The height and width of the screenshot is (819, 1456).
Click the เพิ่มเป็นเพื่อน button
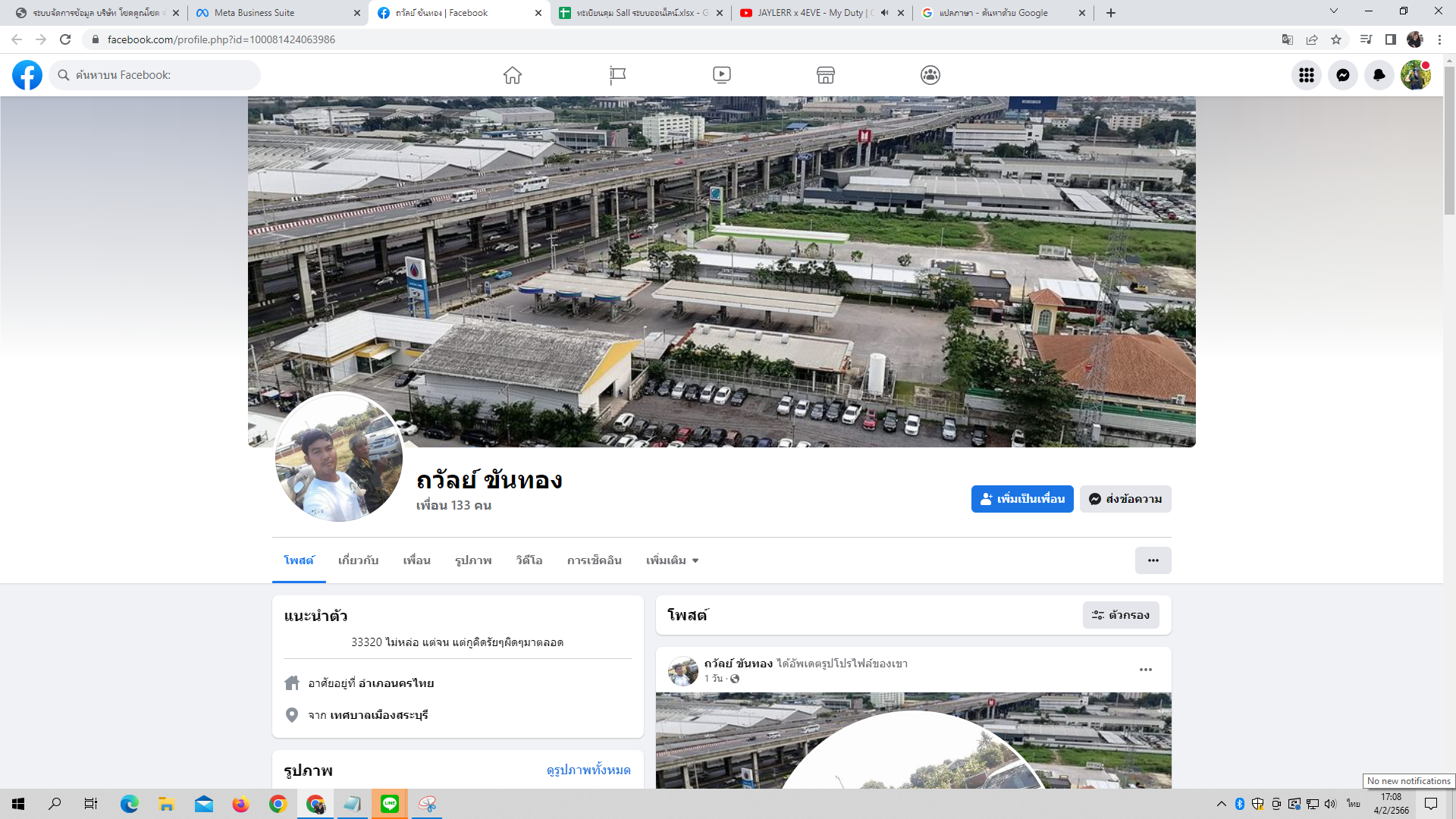pos(1021,499)
